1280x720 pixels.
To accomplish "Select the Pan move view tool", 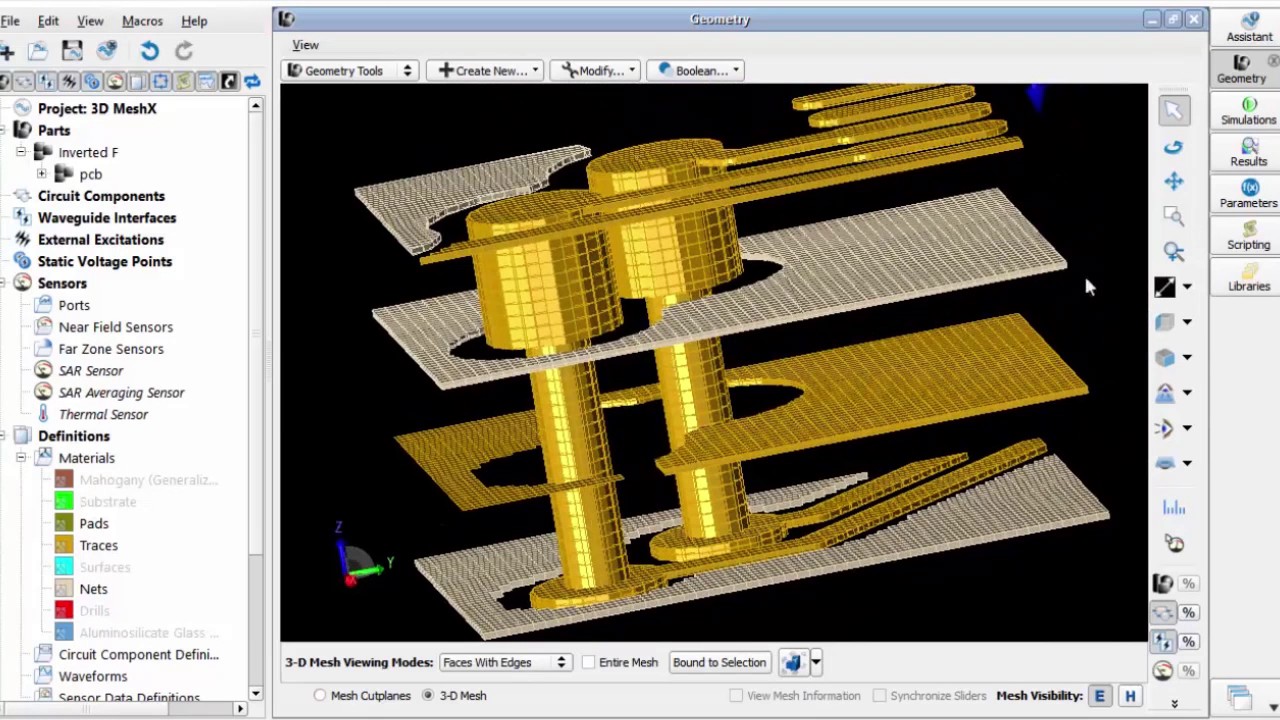I will pyautogui.click(x=1174, y=182).
